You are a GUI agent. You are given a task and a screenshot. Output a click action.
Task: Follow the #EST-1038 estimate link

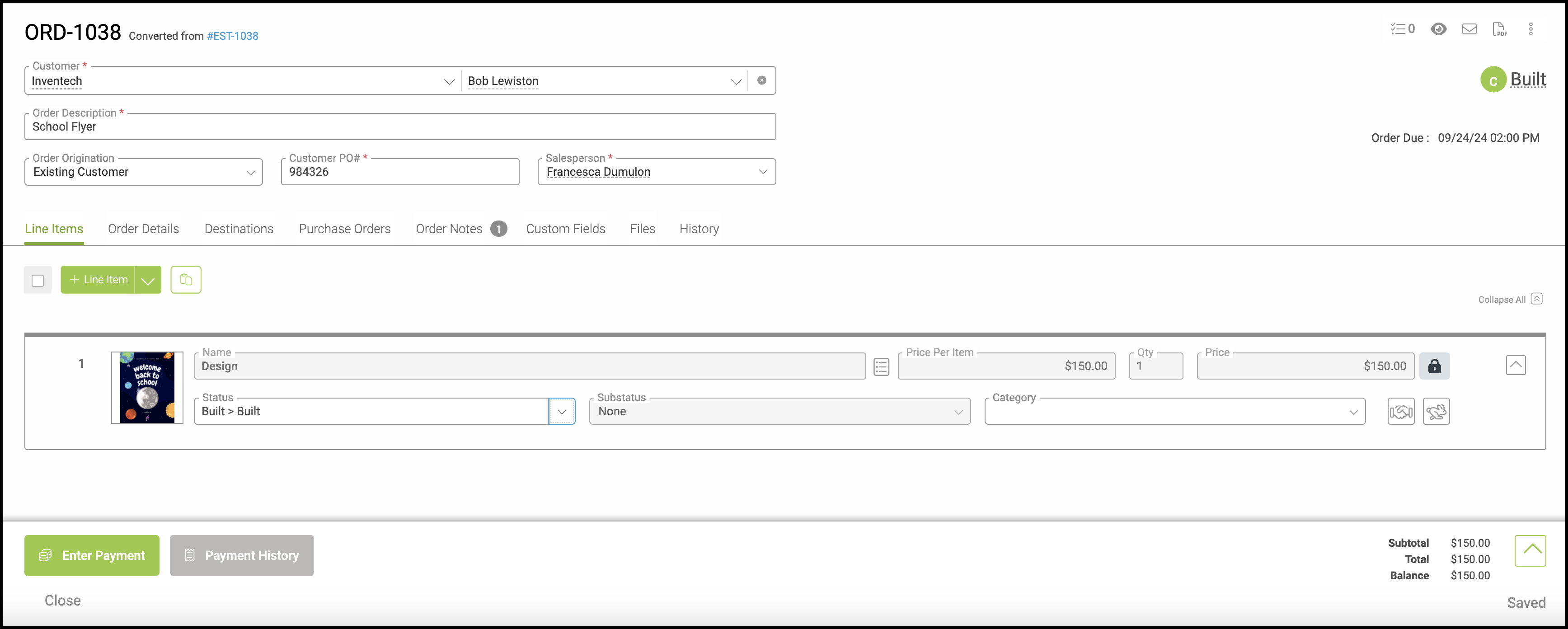[x=233, y=36]
